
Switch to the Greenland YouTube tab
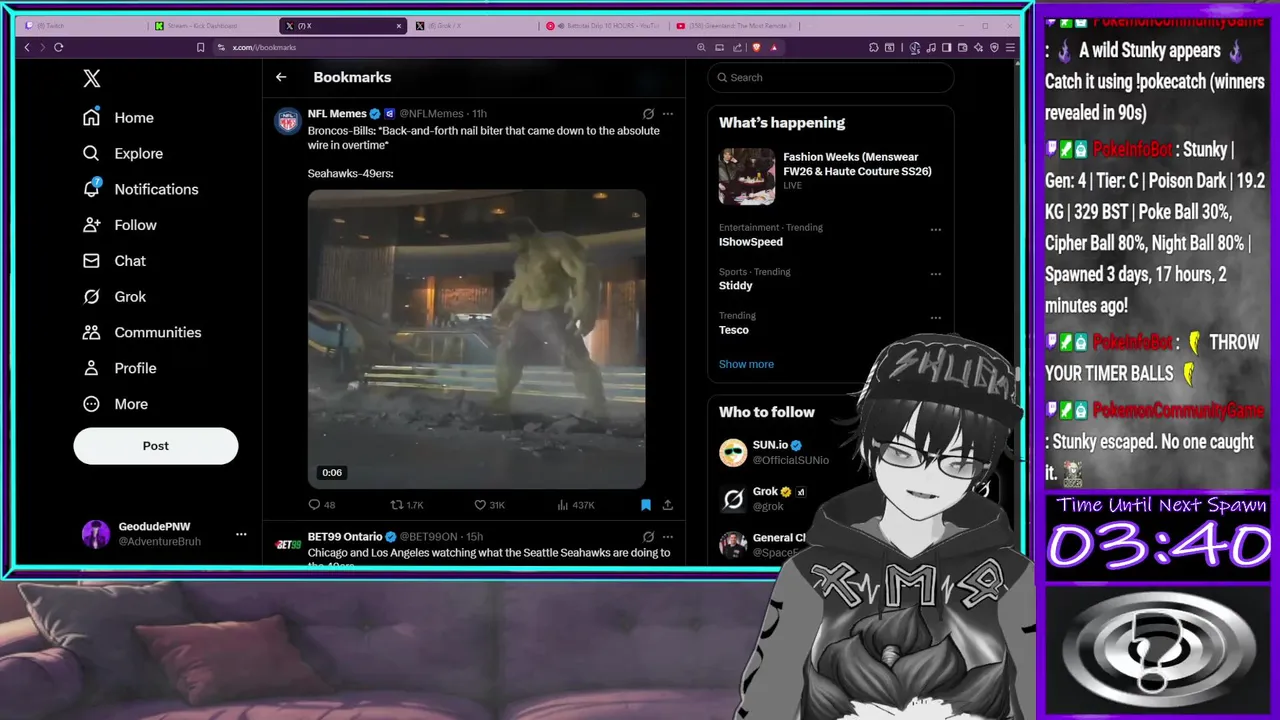point(734,26)
